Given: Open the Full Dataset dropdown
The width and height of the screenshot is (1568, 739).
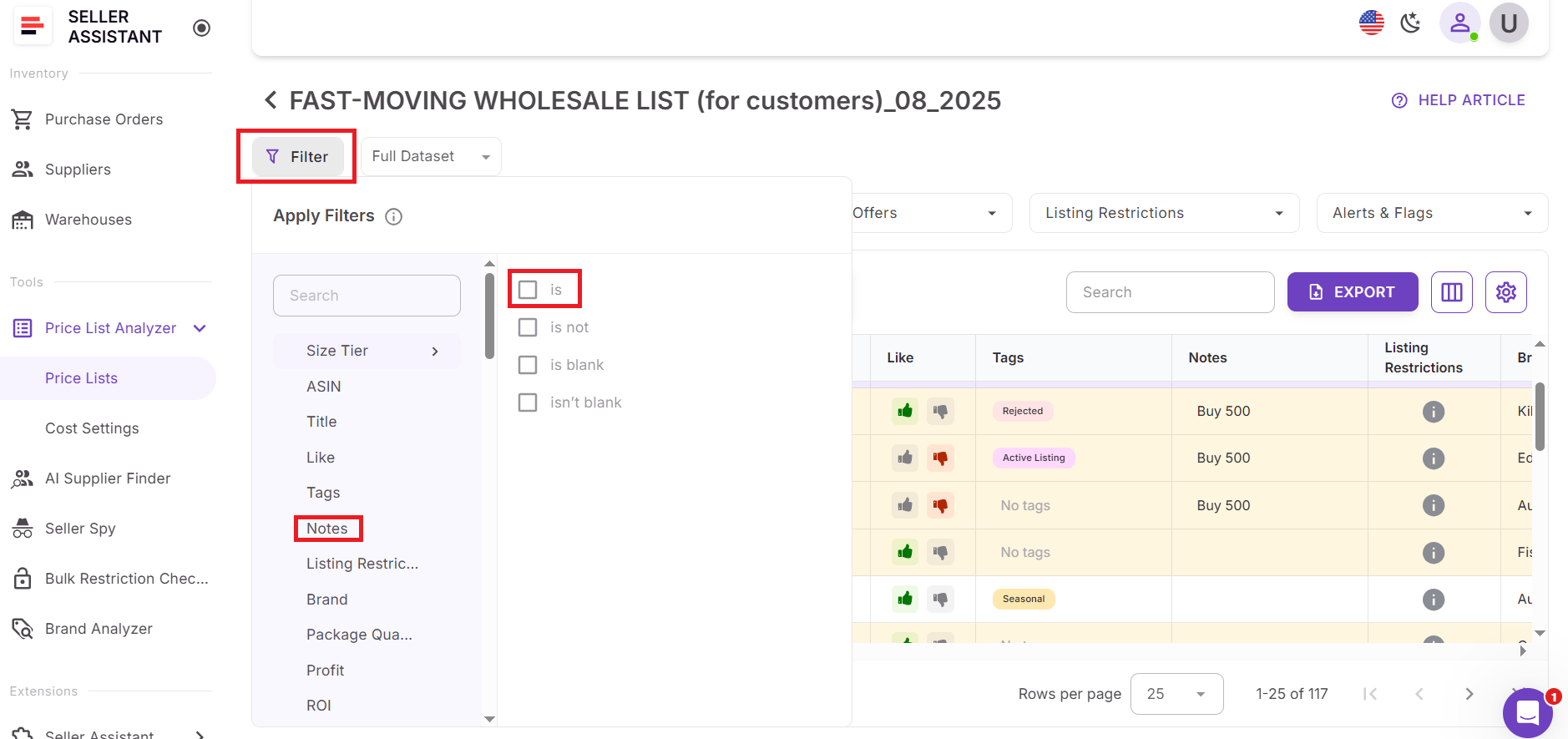Looking at the screenshot, I should 430,157.
